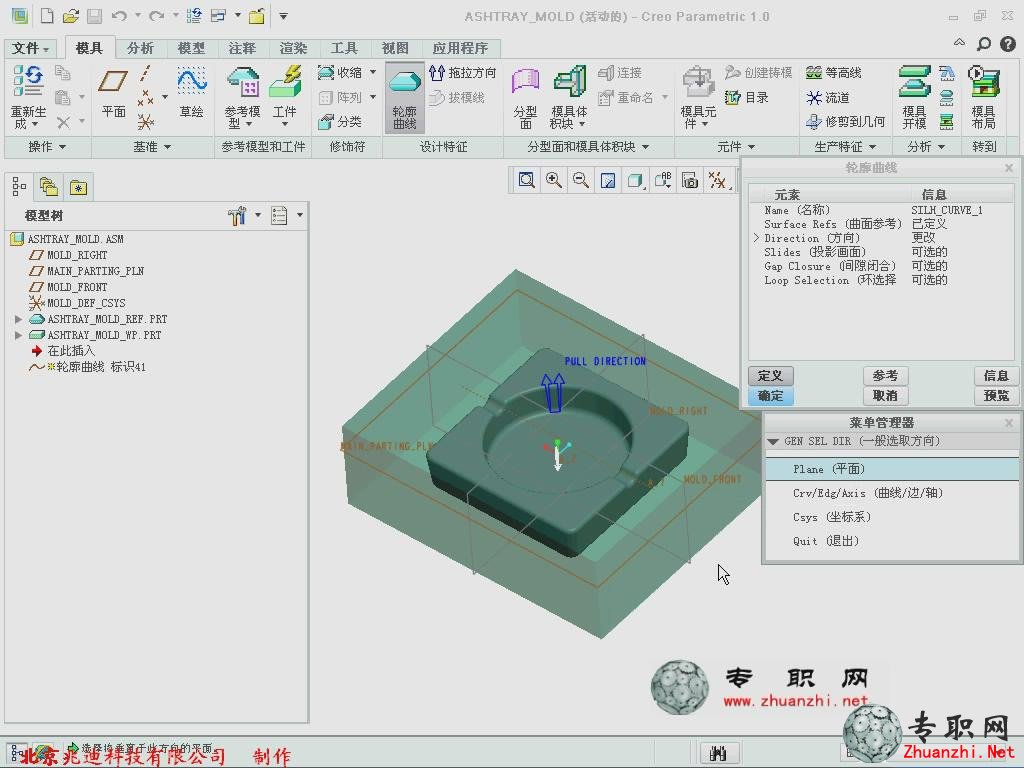The image size is (1024, 768).
Task: Click the Repaint icon in graphics toolbar
Action: (x=608, y=180)
